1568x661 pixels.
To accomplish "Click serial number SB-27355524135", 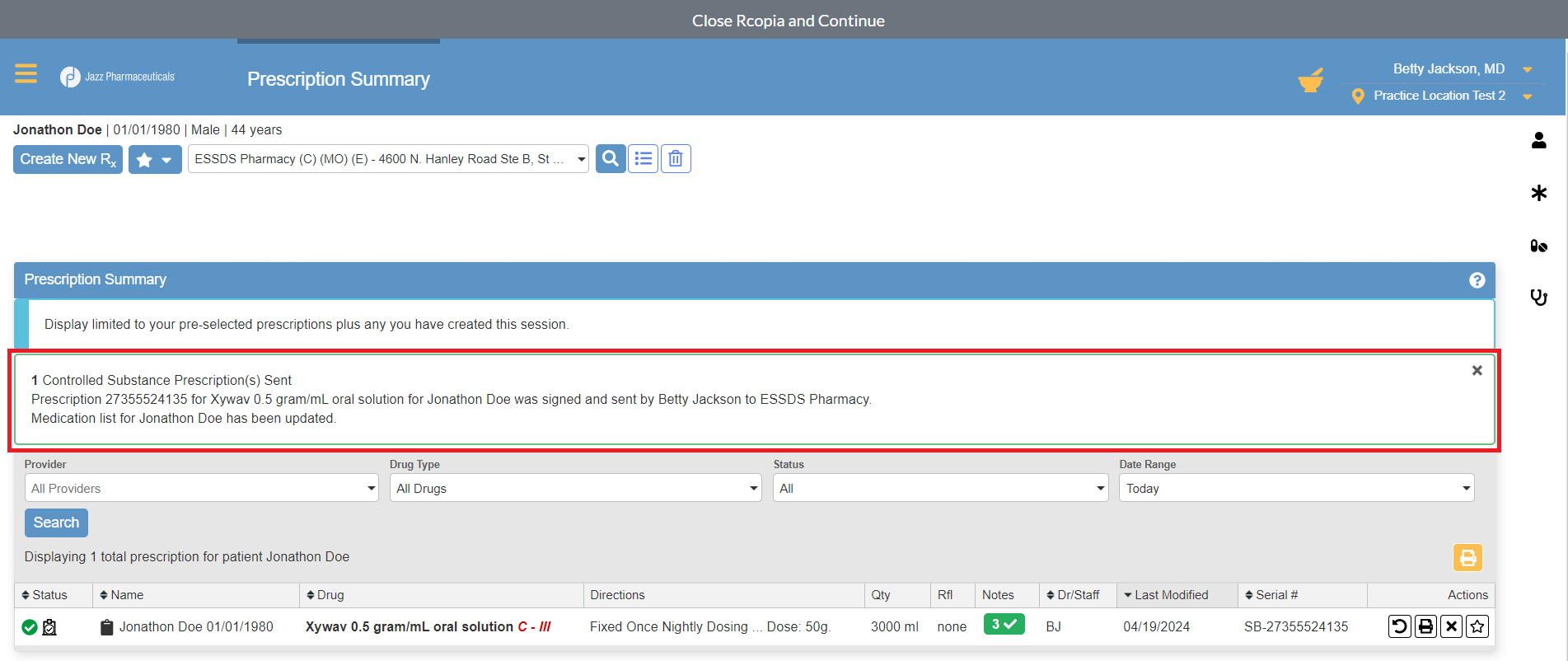I will (1296, 627).
